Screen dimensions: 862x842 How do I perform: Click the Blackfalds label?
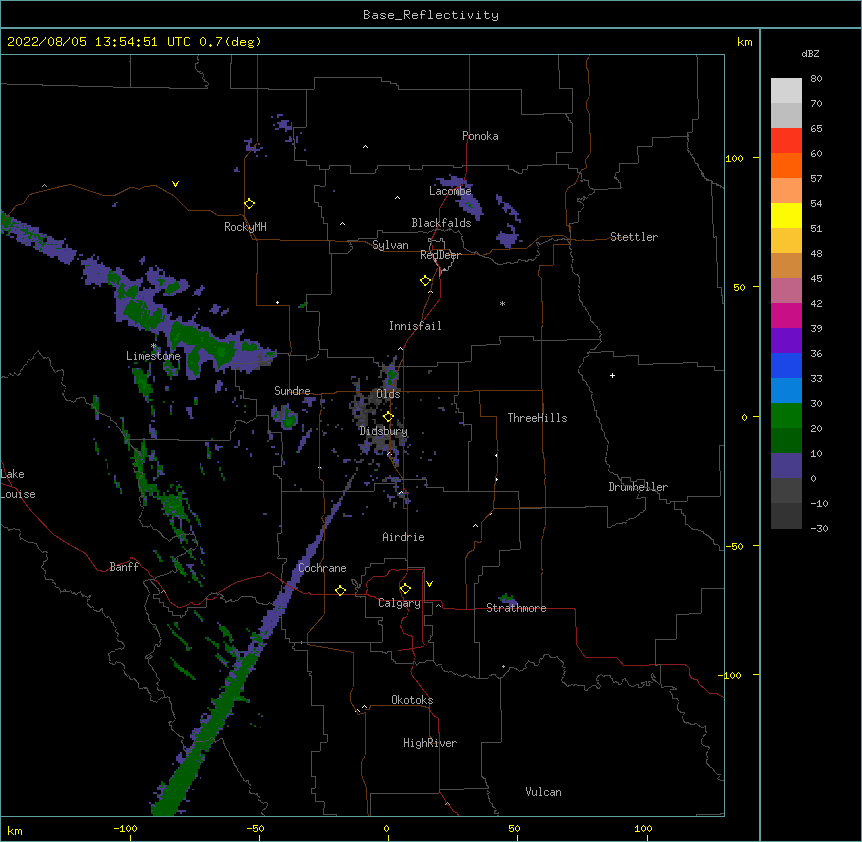tap(441, 223)
